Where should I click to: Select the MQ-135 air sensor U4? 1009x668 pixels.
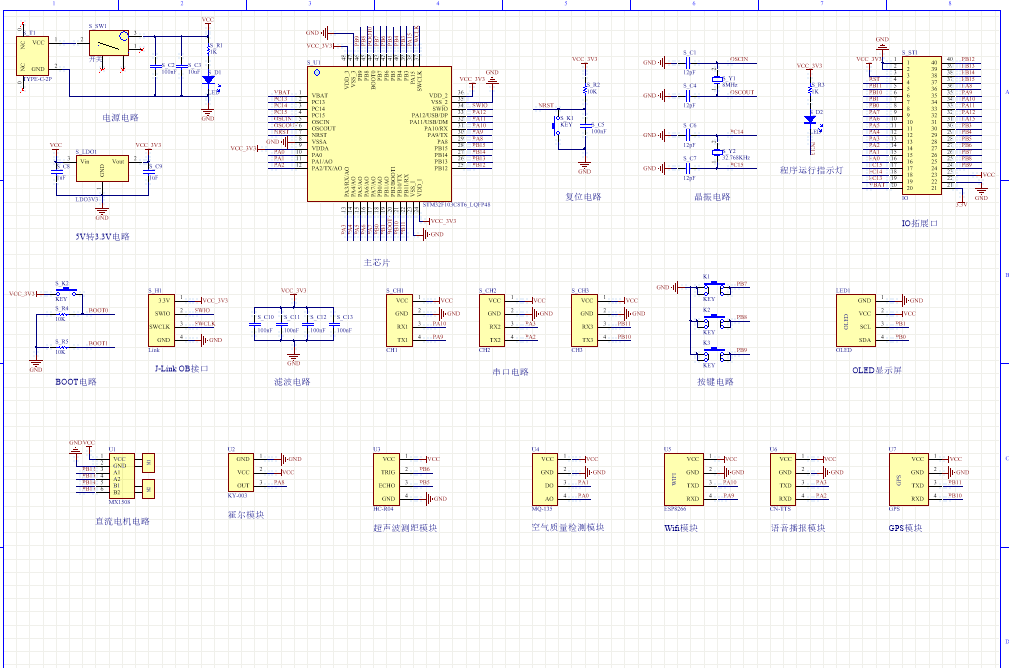[x=544, y=479]
